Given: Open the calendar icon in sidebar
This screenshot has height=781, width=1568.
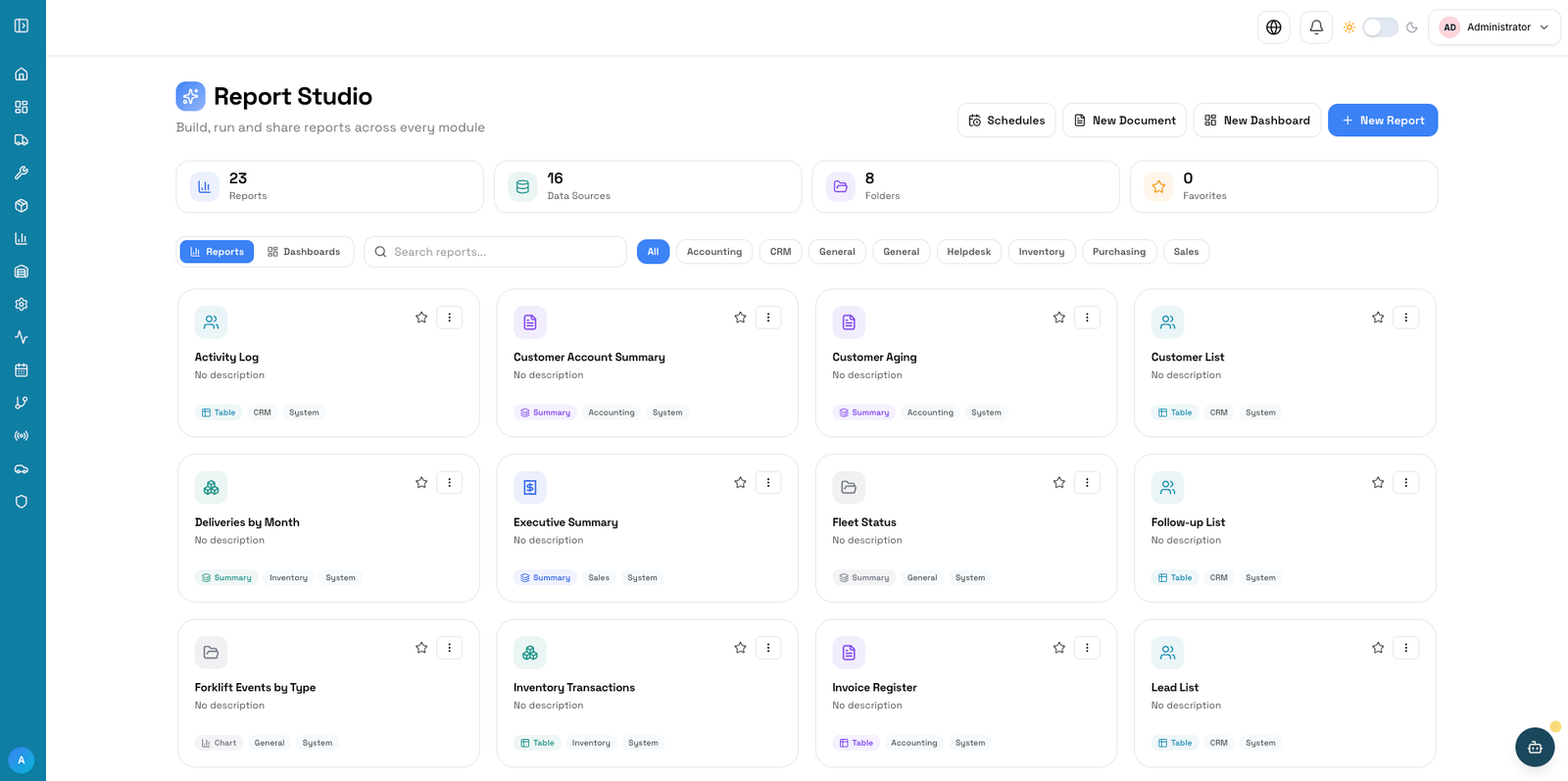Looking at the screenshot, I should pos(22,370).
